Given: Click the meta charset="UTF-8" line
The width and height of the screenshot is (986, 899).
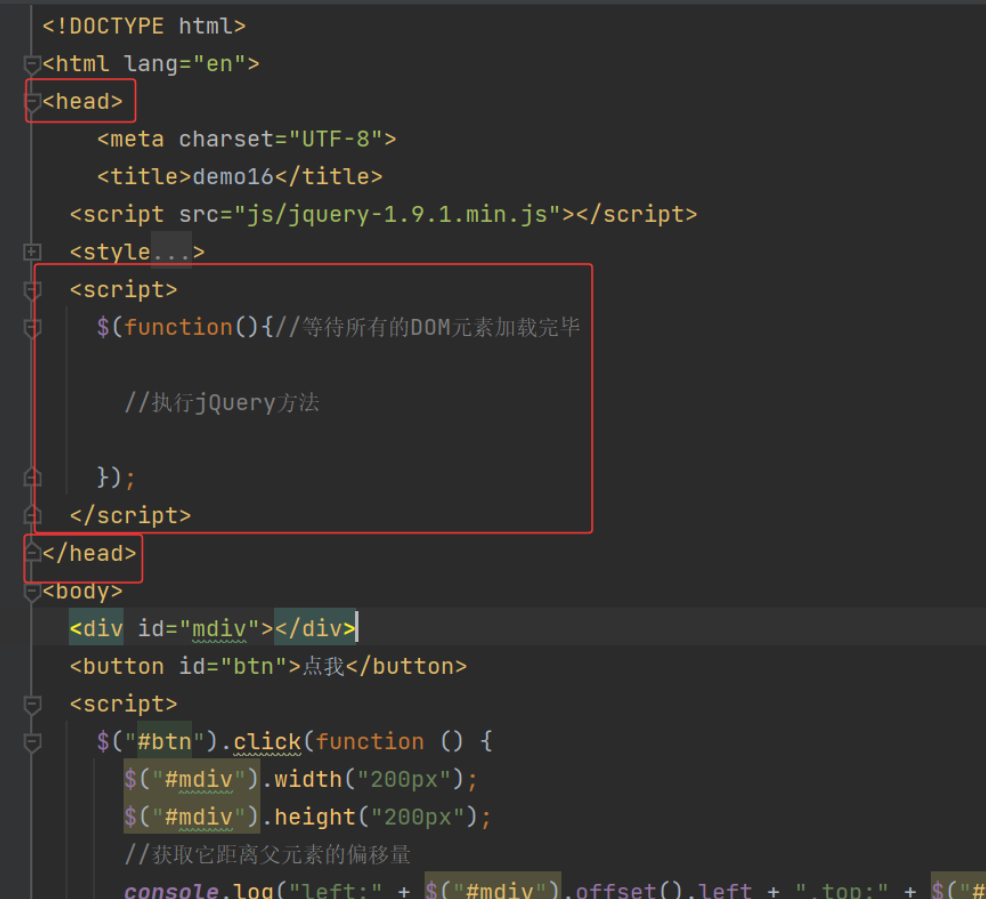Looking at the screenshot, I should (246, 139).
